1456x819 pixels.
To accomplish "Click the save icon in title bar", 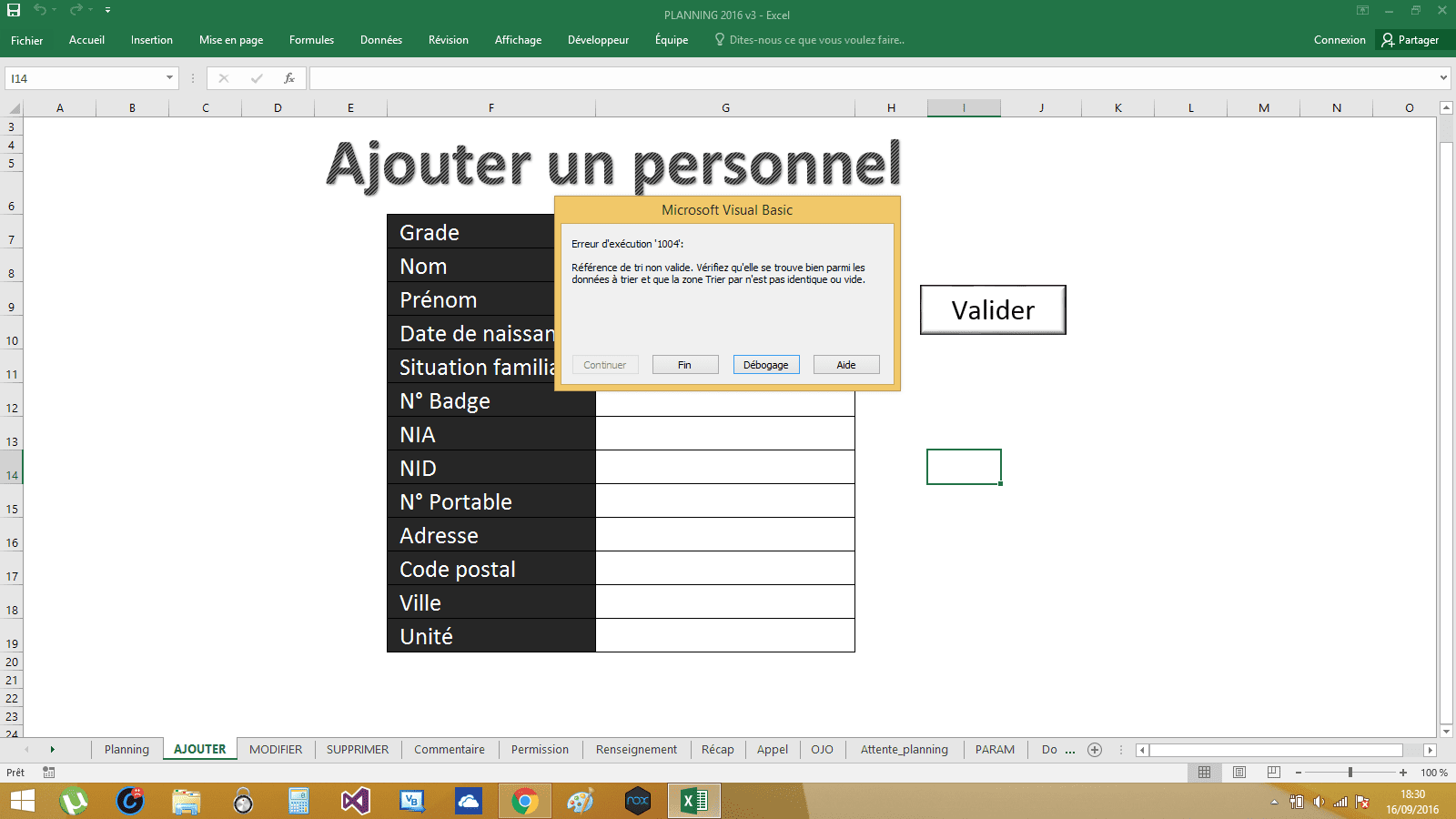I will click(14, 10).
